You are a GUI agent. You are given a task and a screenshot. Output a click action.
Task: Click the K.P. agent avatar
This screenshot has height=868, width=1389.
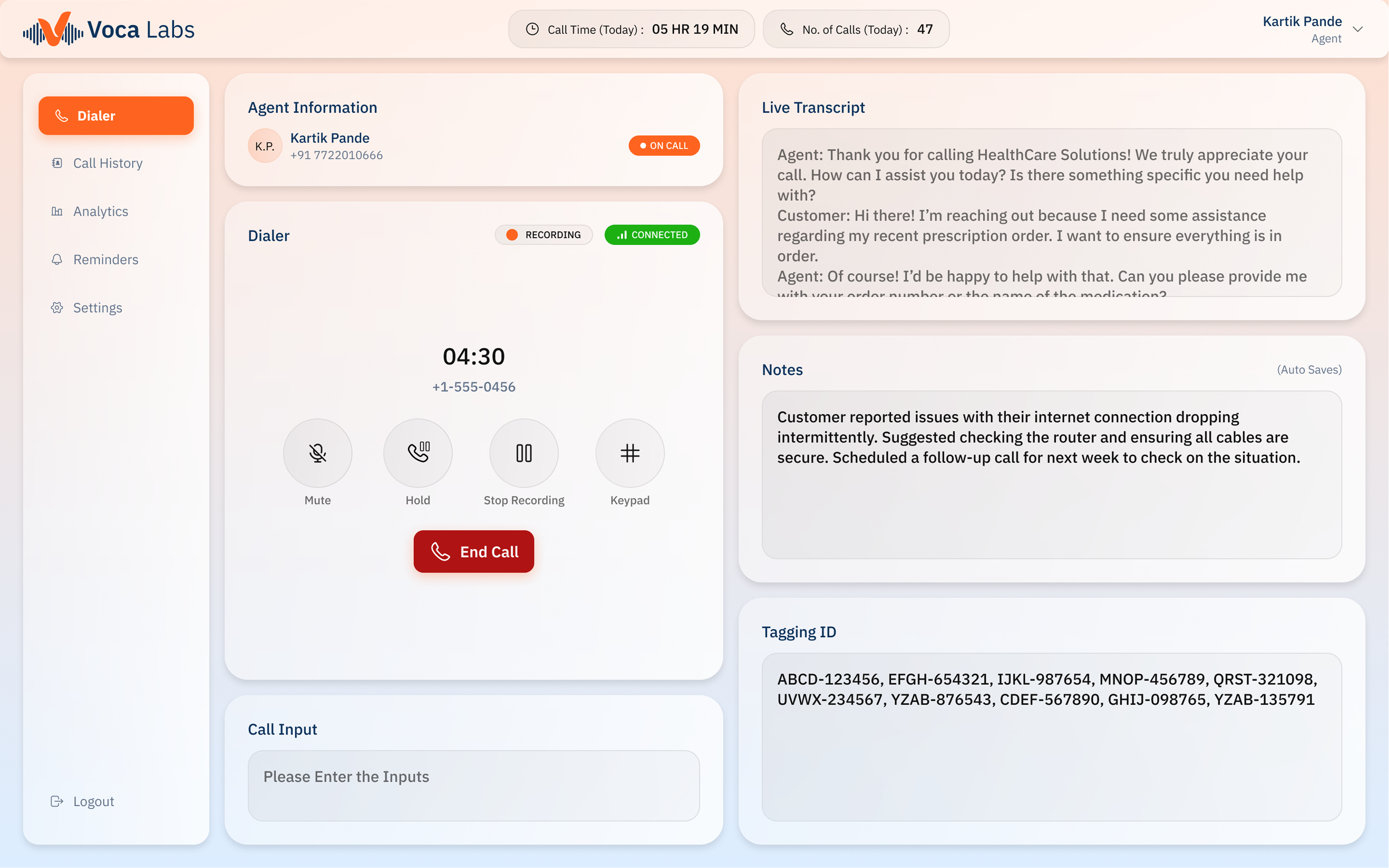(x=265, y=146)
